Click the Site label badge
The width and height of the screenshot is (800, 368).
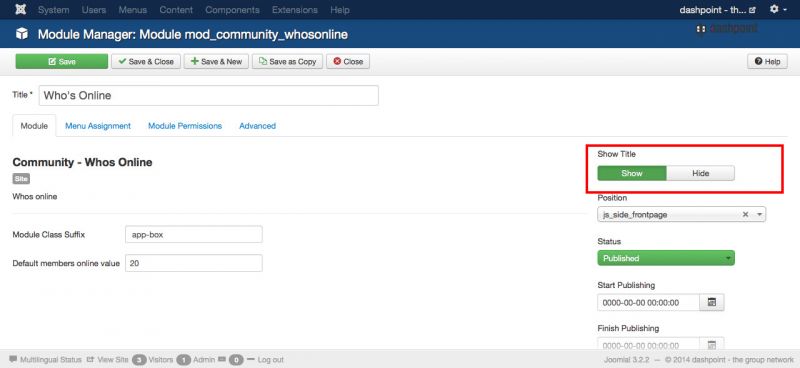click(x=21, y=179)
